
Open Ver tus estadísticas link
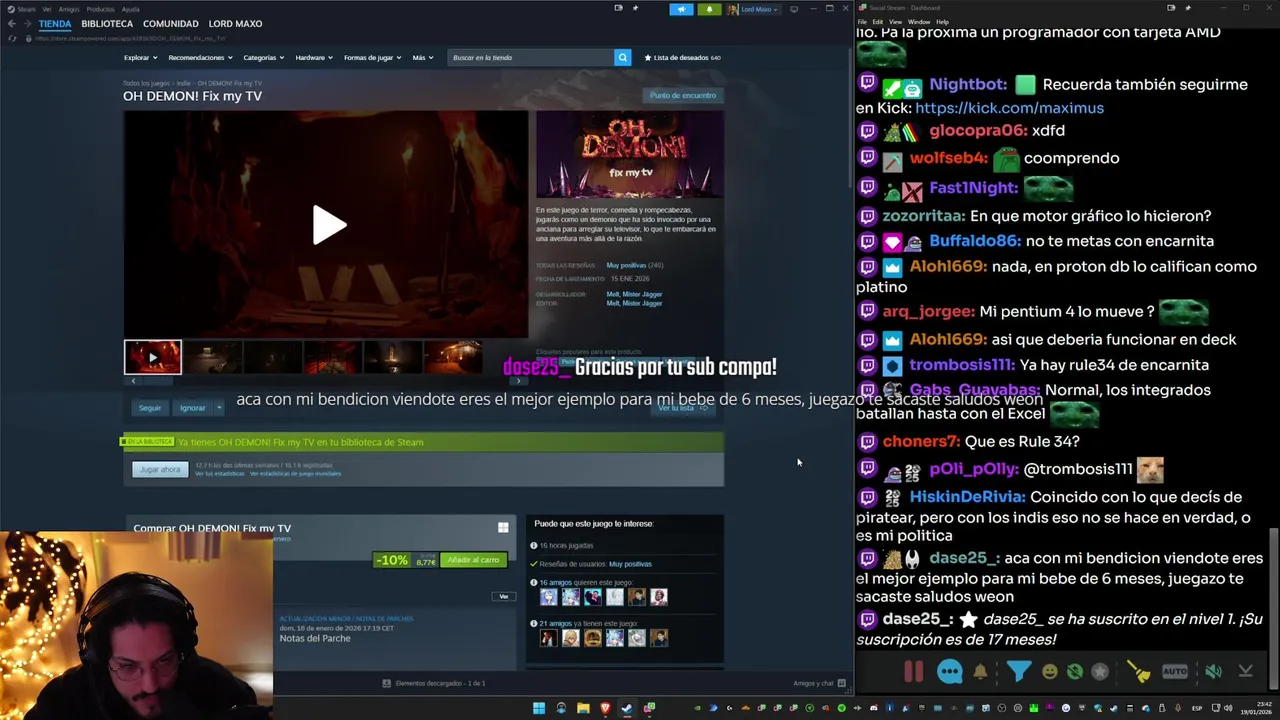219,474
